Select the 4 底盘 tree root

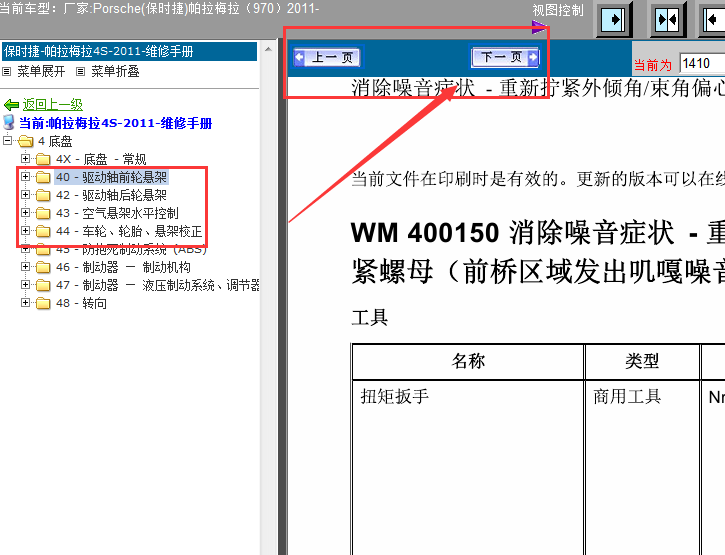pyautogui.click(x=55, y=141)
